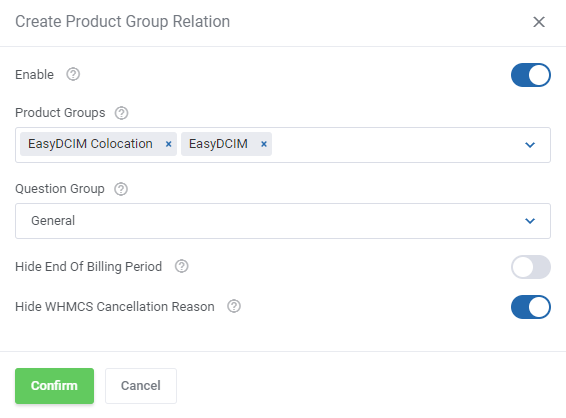566x418 pixels.
Task: Show help for Hide End Of Billing Period
Action: 182,266
